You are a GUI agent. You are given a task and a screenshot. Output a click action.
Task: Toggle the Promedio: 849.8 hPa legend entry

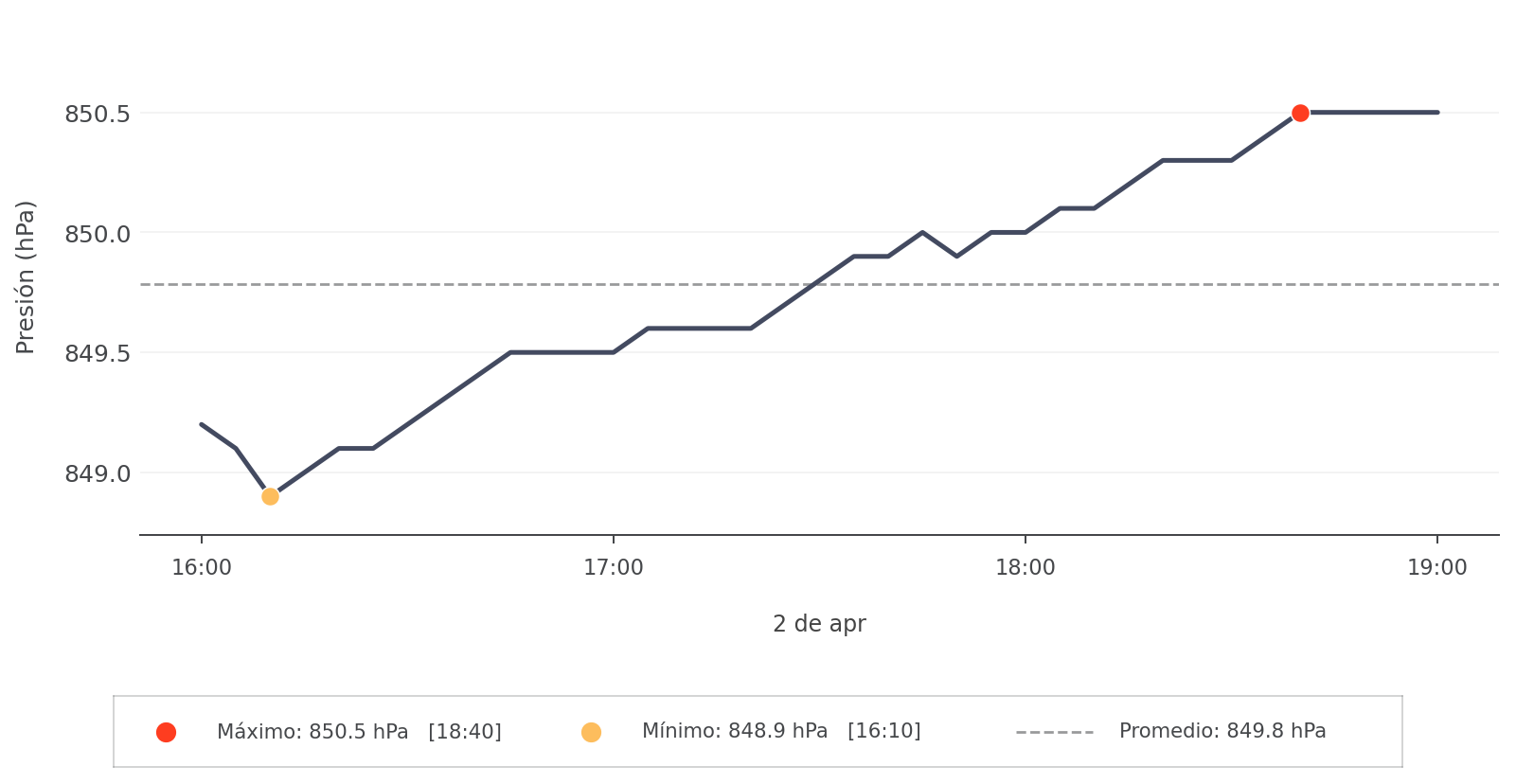tap(1222, 731)
